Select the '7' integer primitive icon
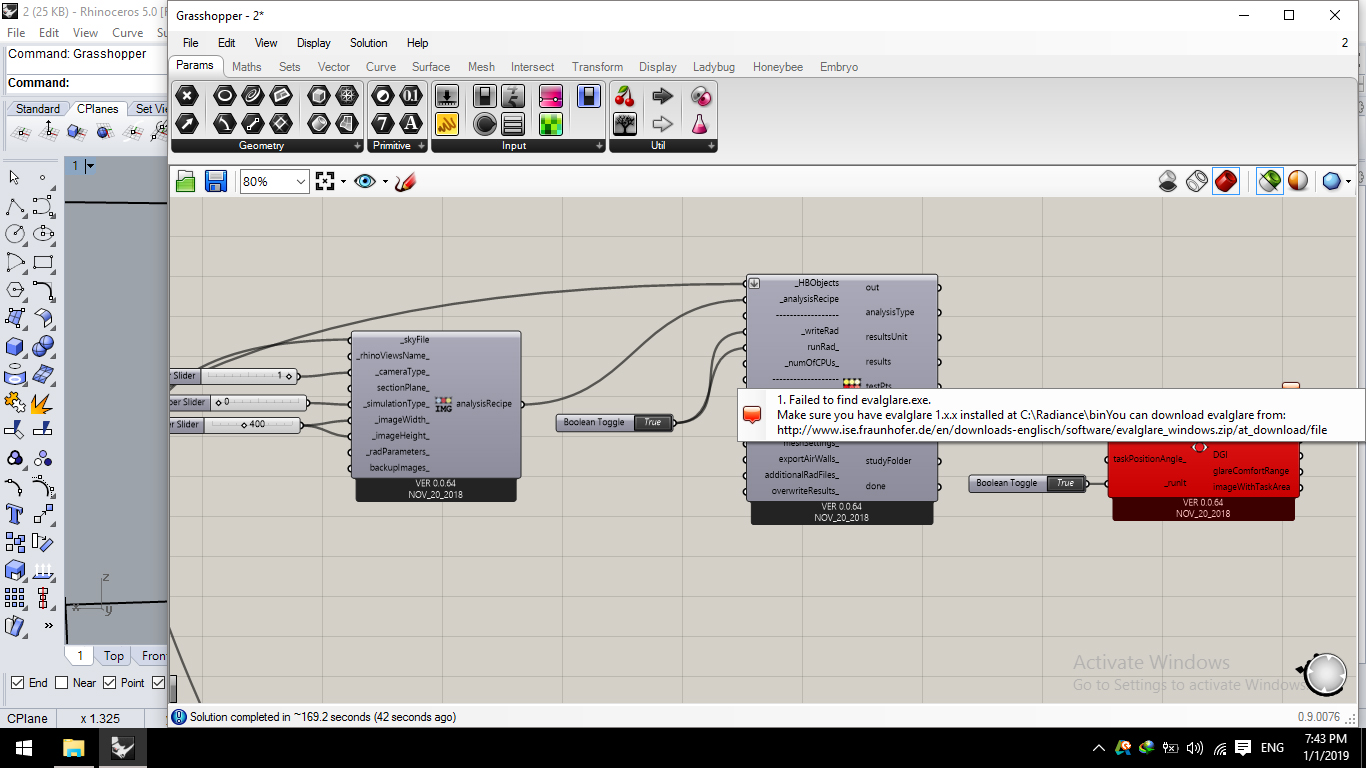 [x=383, y=124]
